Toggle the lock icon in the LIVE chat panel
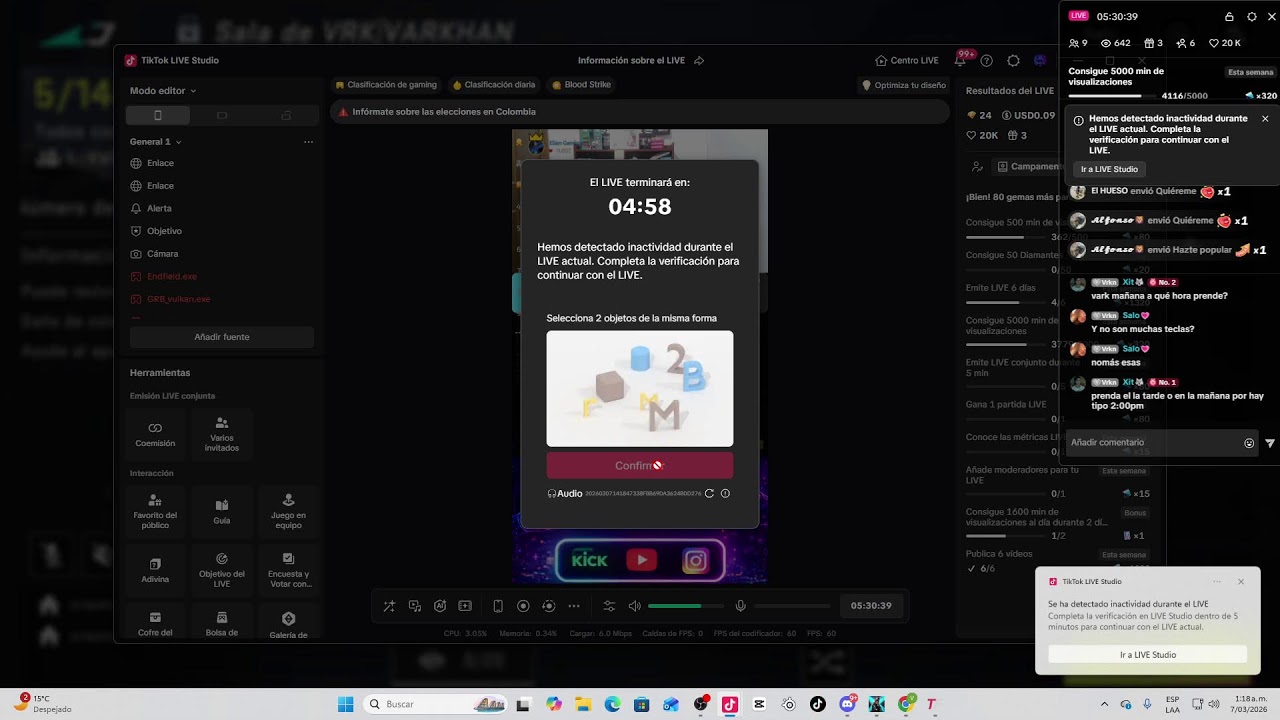 point(1229,16)
